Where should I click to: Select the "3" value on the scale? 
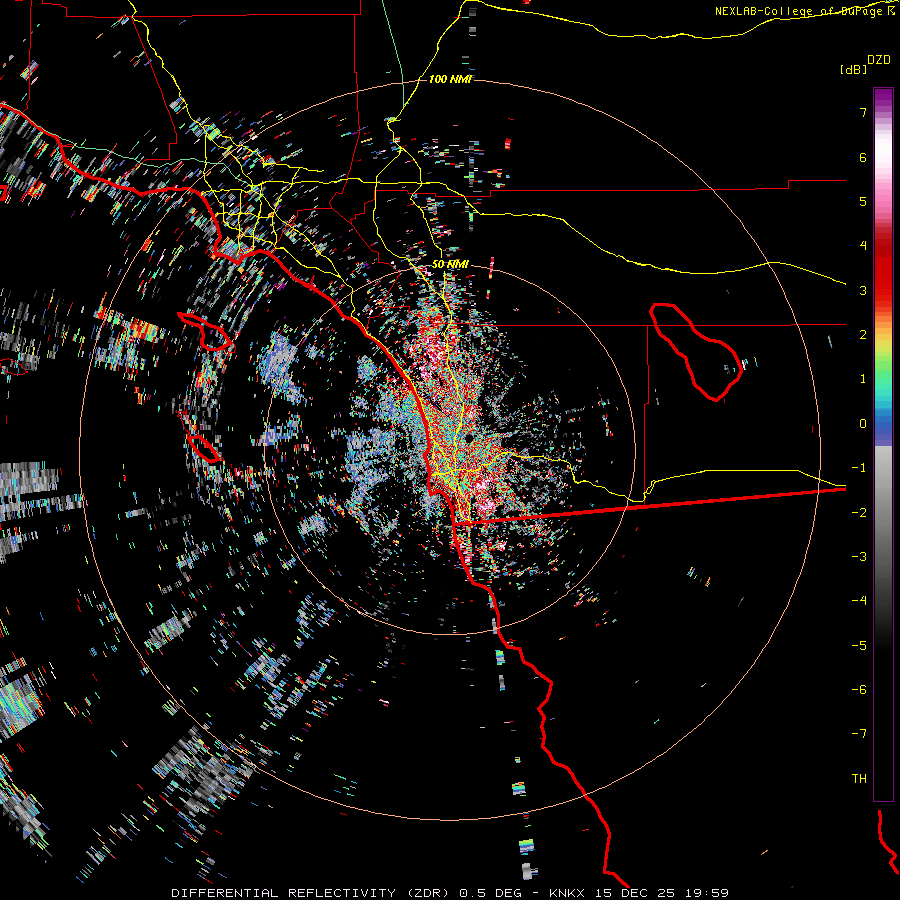[863, 290]
